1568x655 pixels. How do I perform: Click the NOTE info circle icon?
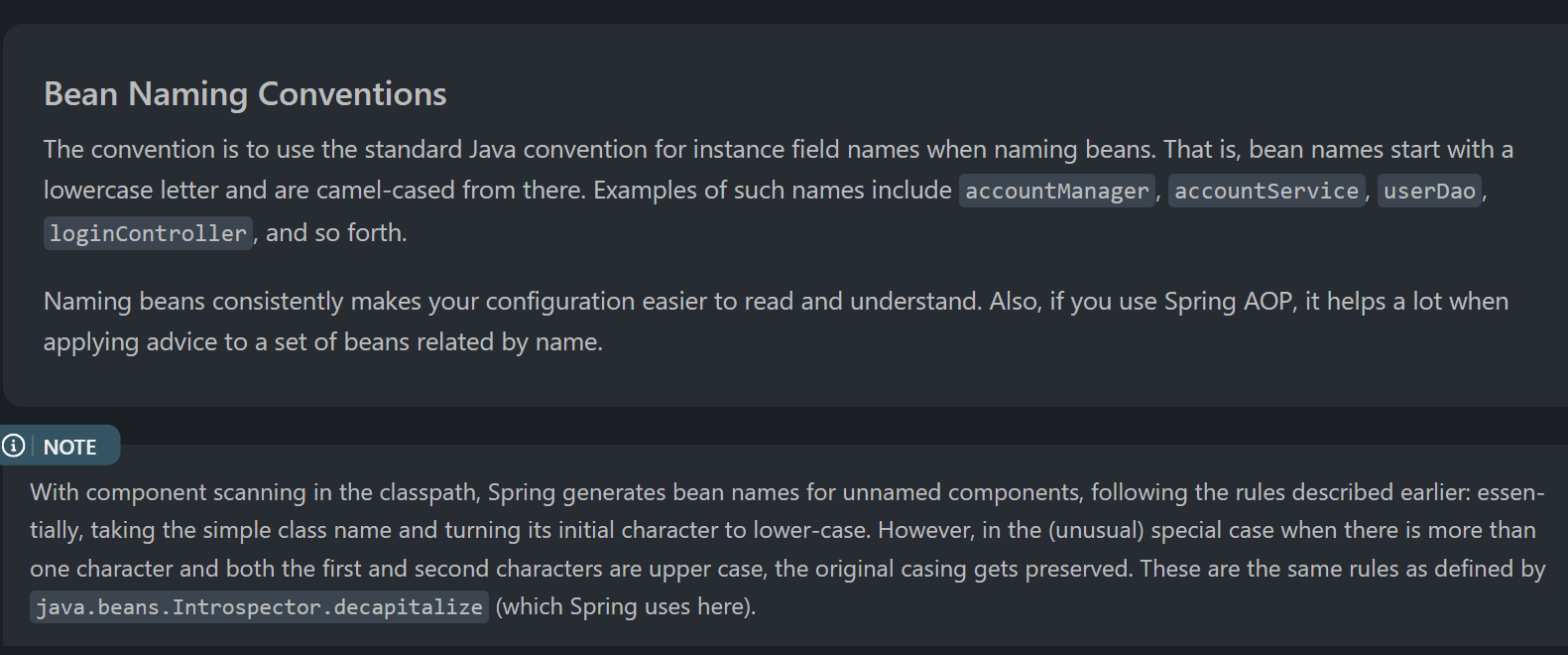click(13, 446)
